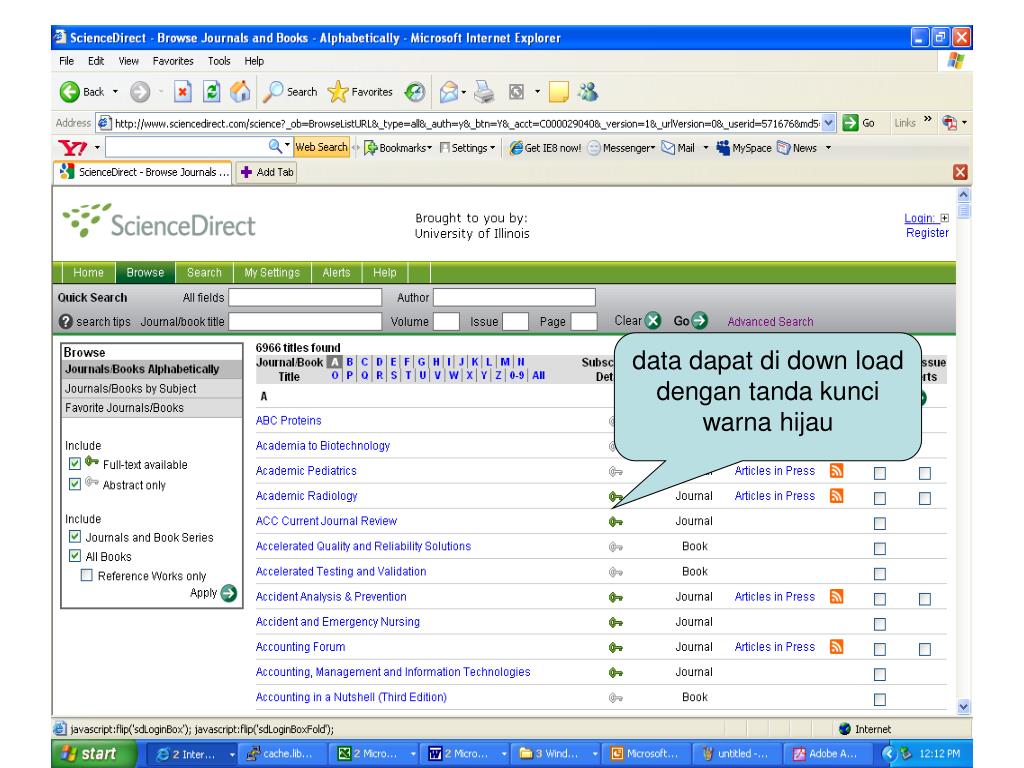Switch to cache.lib taskbar window
Viewport: 1024px width, 768px height.
(x=281, y=754)
